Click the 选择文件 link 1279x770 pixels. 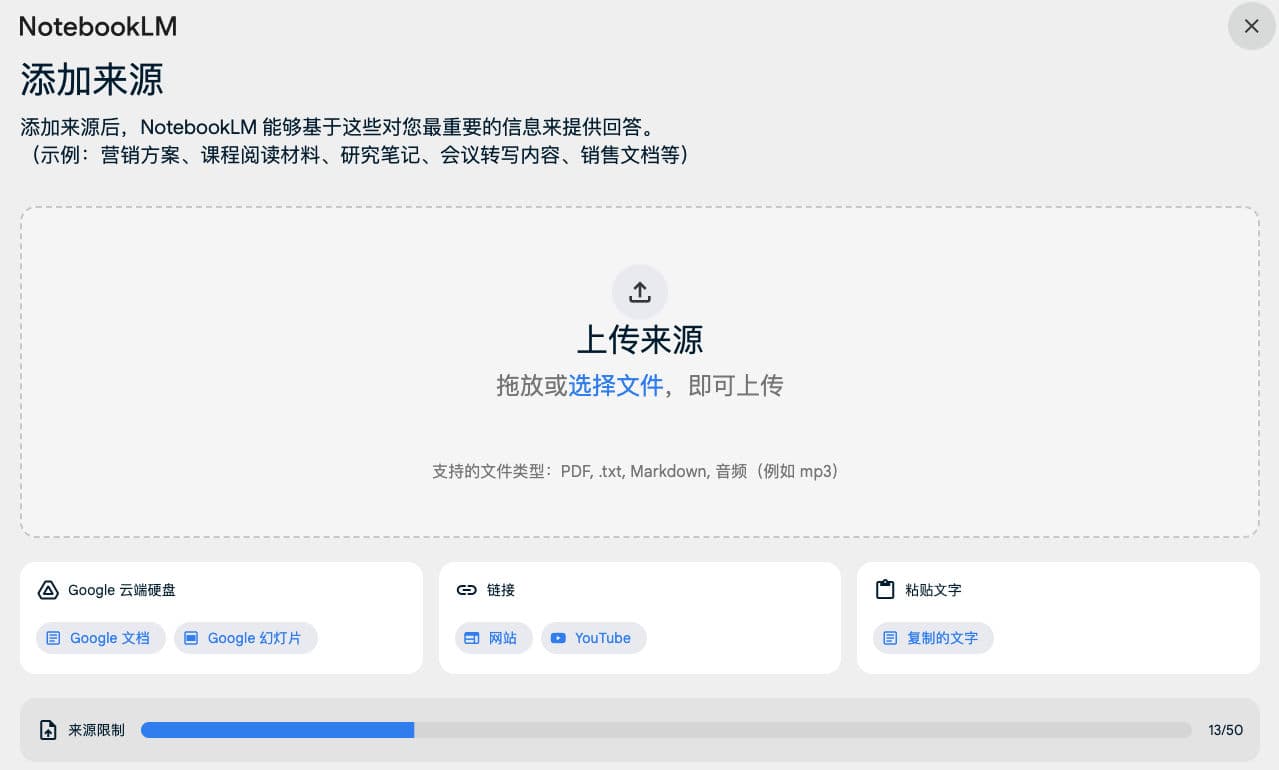(x=615, y=386)
